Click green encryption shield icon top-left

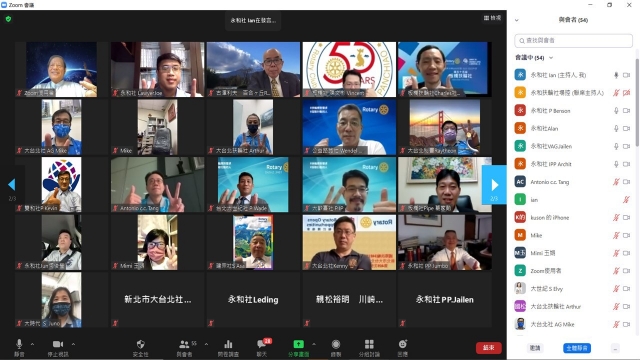[9, 19]
